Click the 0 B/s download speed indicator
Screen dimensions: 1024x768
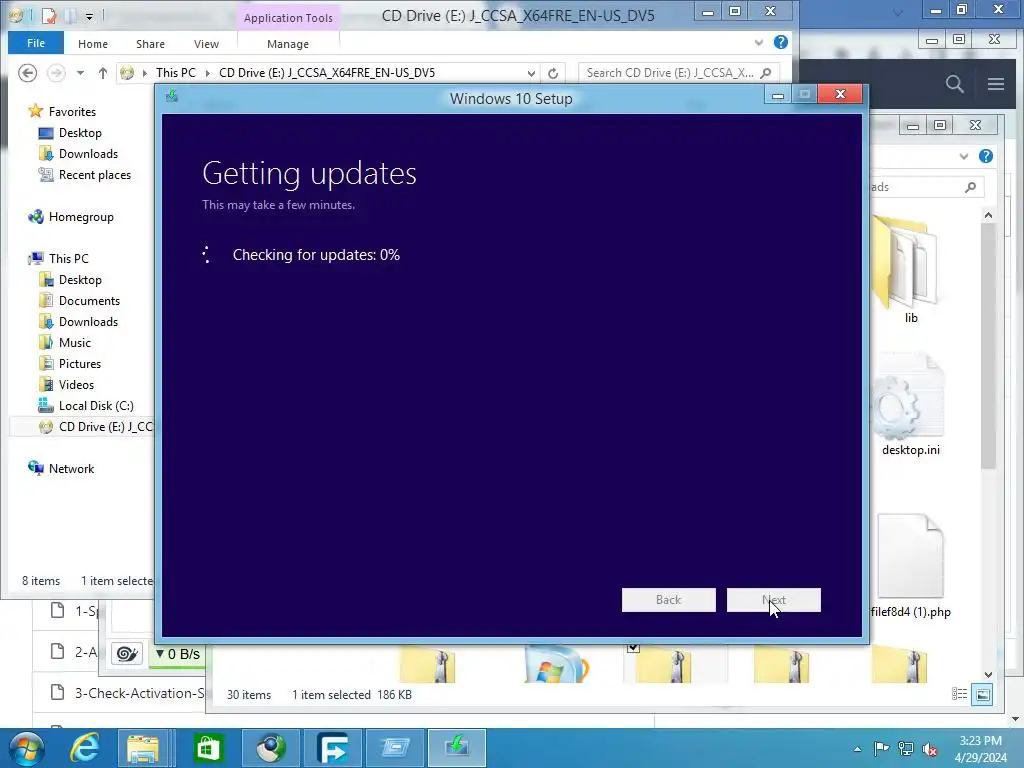point(178,654)
